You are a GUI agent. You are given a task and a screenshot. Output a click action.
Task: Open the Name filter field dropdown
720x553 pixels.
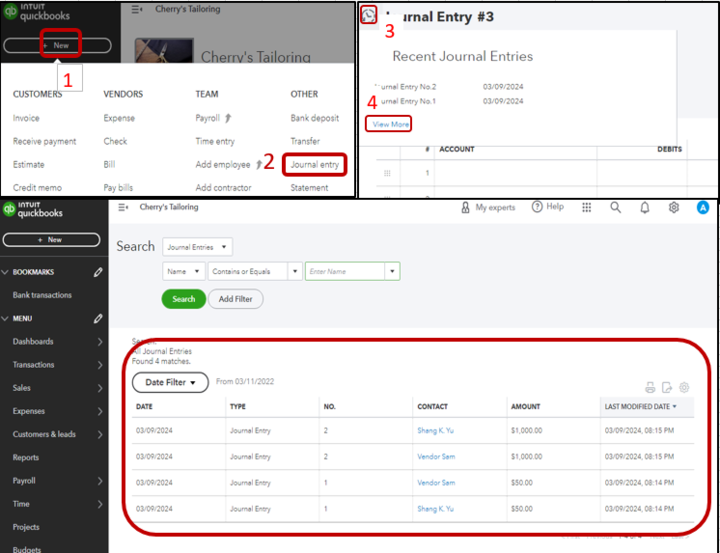click(x=184, y=271)
